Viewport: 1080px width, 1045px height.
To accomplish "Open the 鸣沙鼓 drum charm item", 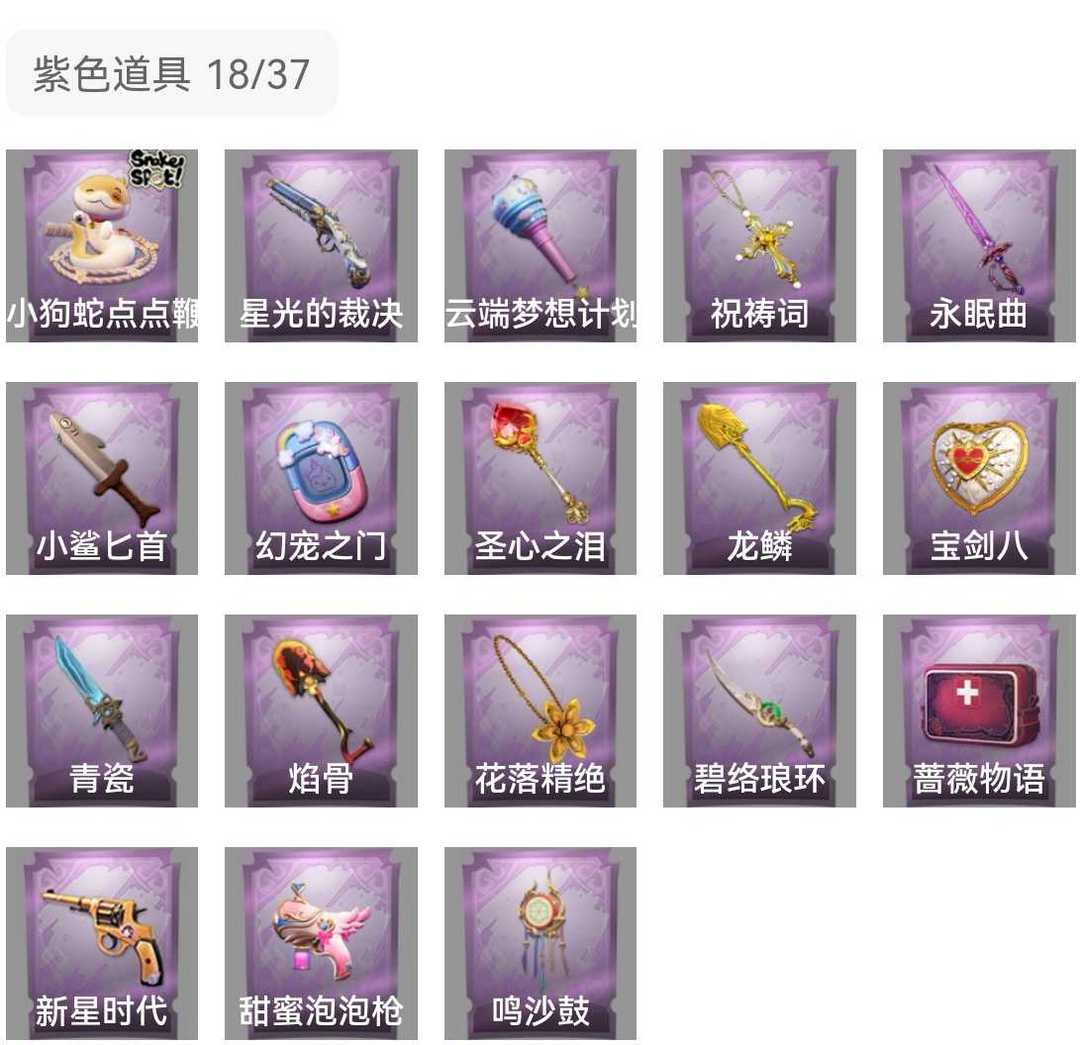I will pos(540,943).
